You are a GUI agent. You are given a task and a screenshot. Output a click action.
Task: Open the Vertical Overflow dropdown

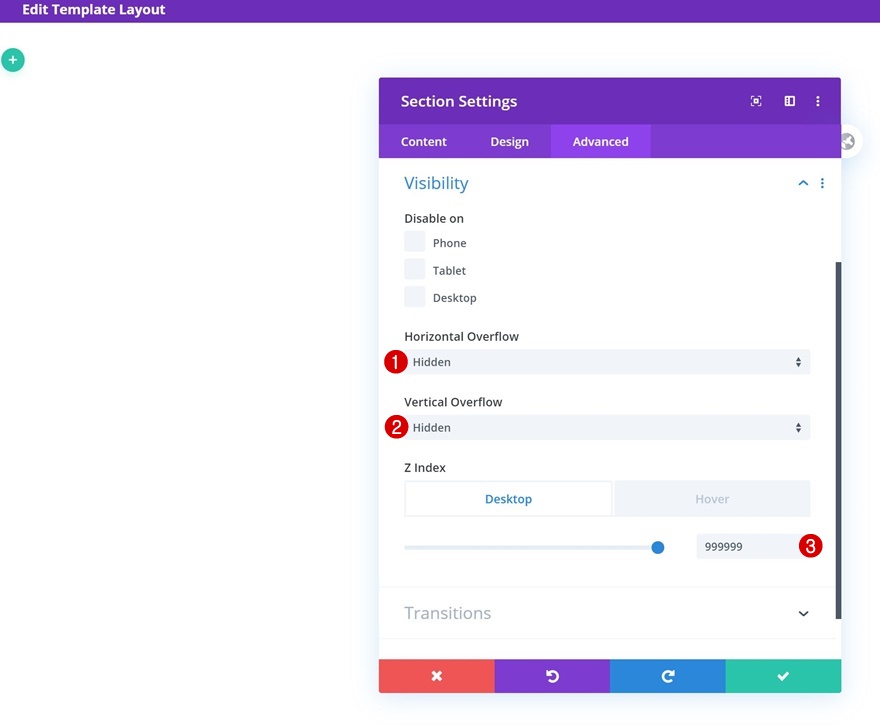[x=607, y=428]
